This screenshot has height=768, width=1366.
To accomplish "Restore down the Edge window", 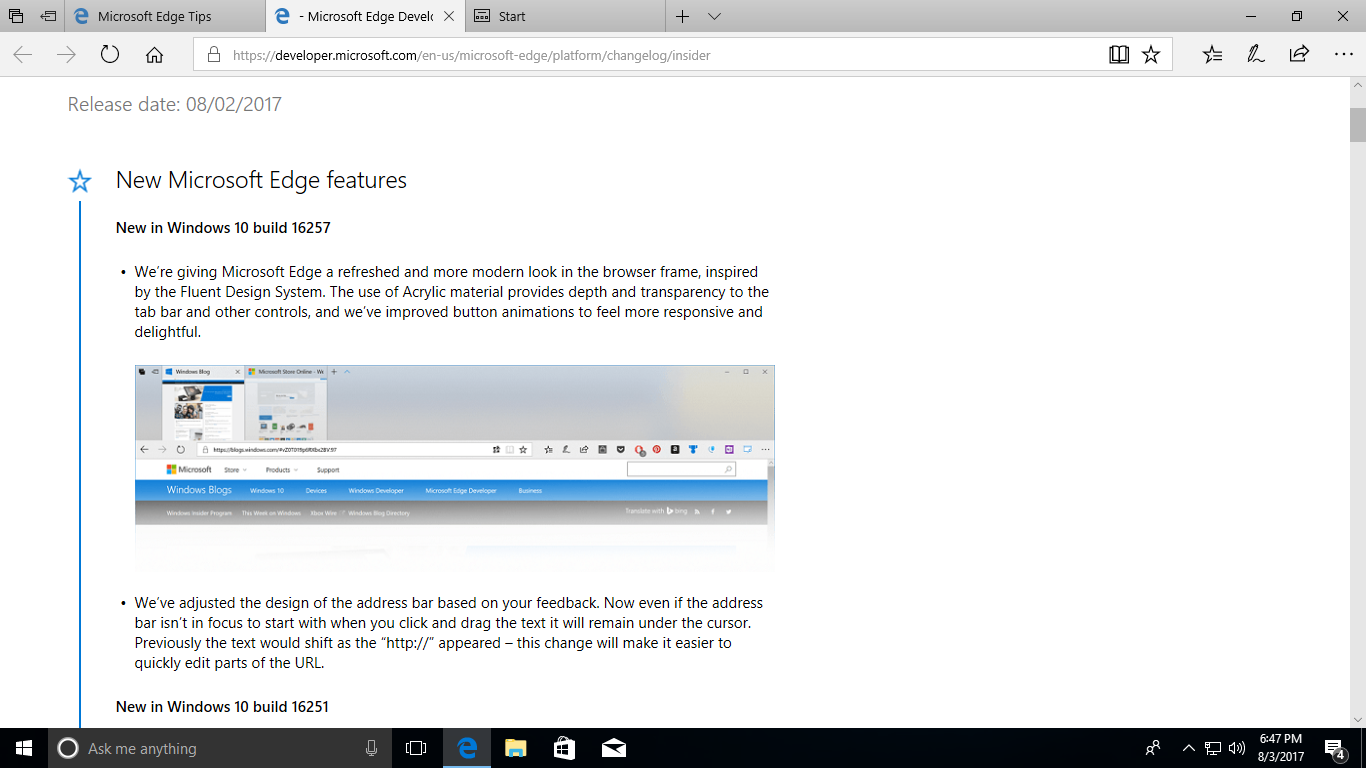I will [x=1297, y=16].
